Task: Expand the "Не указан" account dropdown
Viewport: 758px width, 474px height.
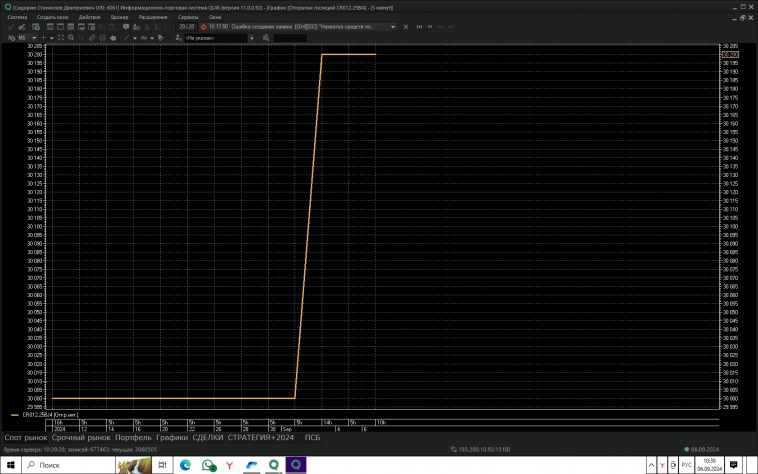Action: 252,37
